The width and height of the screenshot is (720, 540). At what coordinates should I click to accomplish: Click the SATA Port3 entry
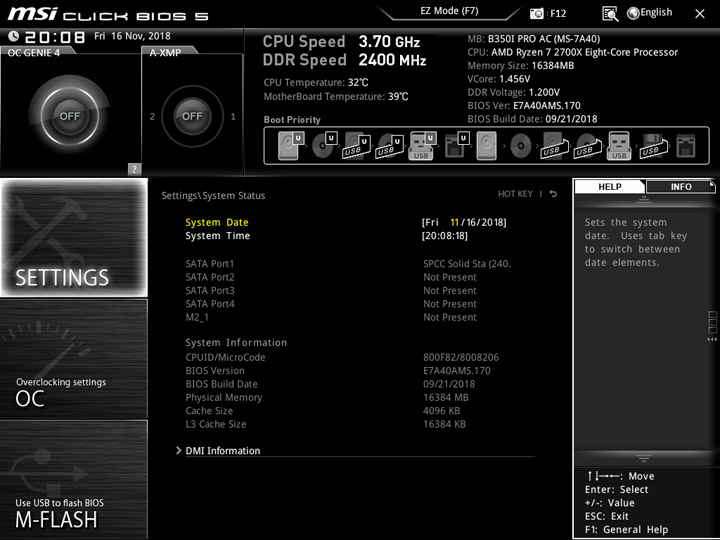point(209,290)
